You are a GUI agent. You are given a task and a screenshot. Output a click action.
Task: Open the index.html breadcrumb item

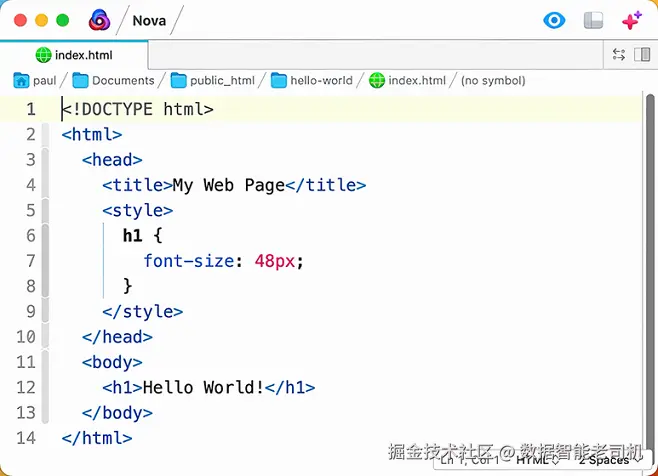(x=407, y=80)
